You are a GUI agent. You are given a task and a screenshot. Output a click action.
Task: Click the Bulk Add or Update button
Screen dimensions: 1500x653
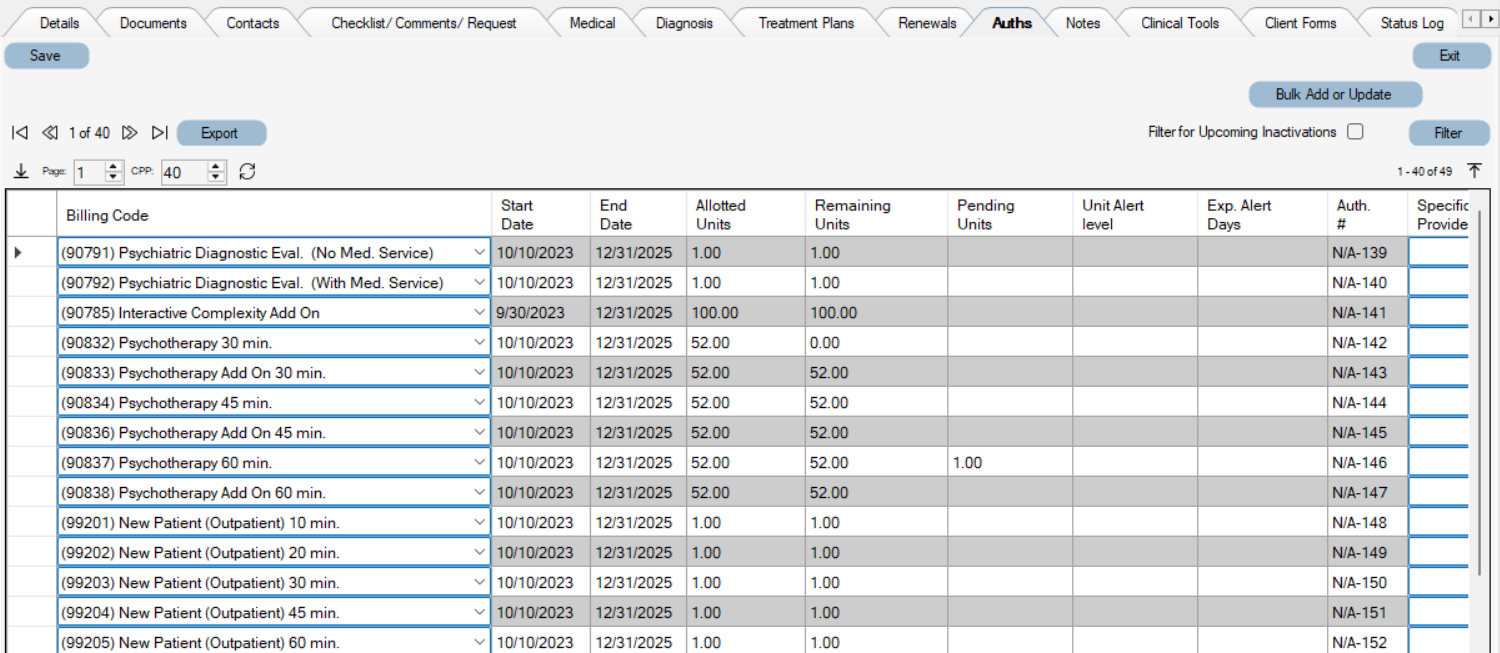click(1334, 94)
